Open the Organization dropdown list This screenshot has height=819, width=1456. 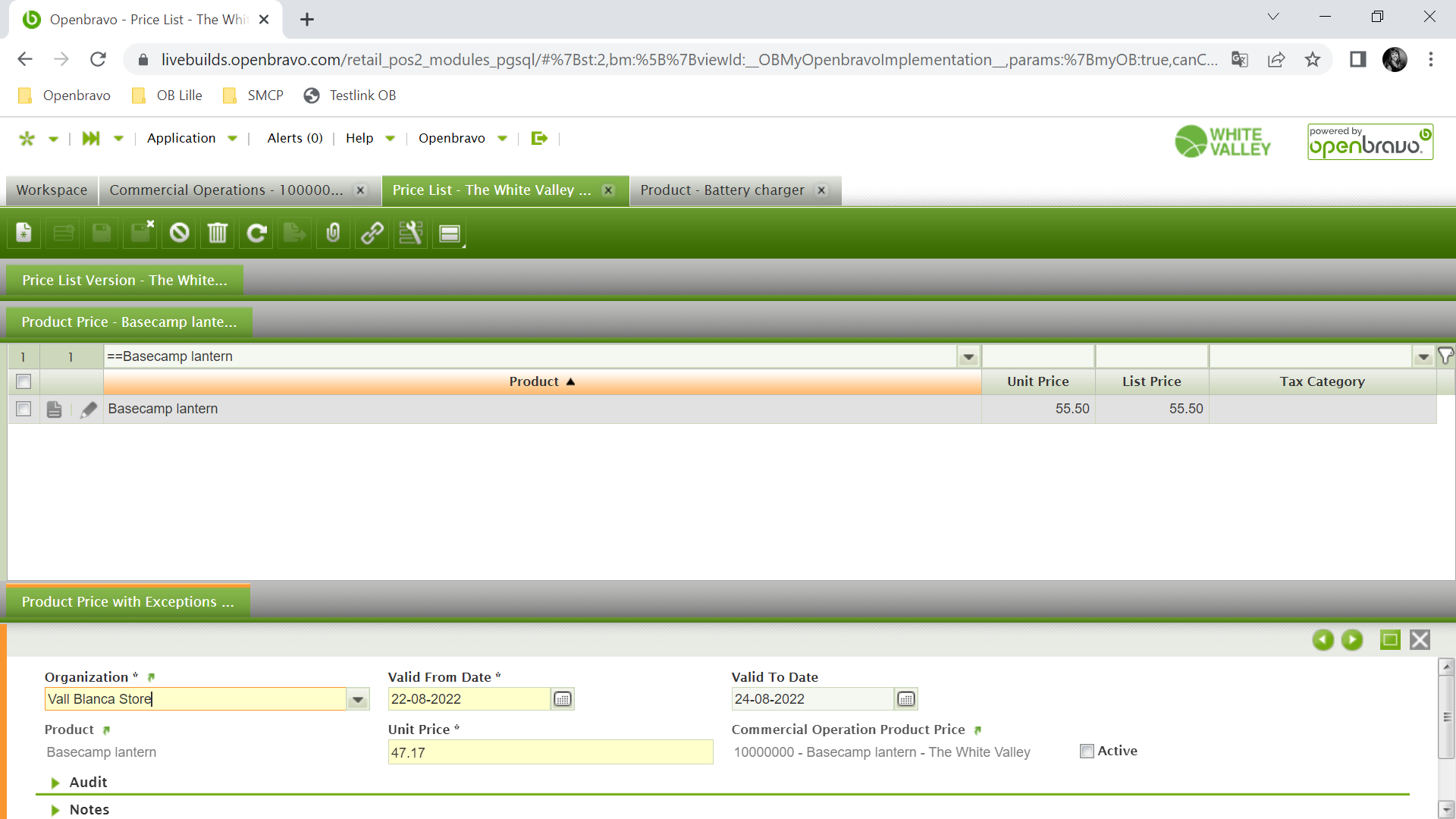coord(358,699)
